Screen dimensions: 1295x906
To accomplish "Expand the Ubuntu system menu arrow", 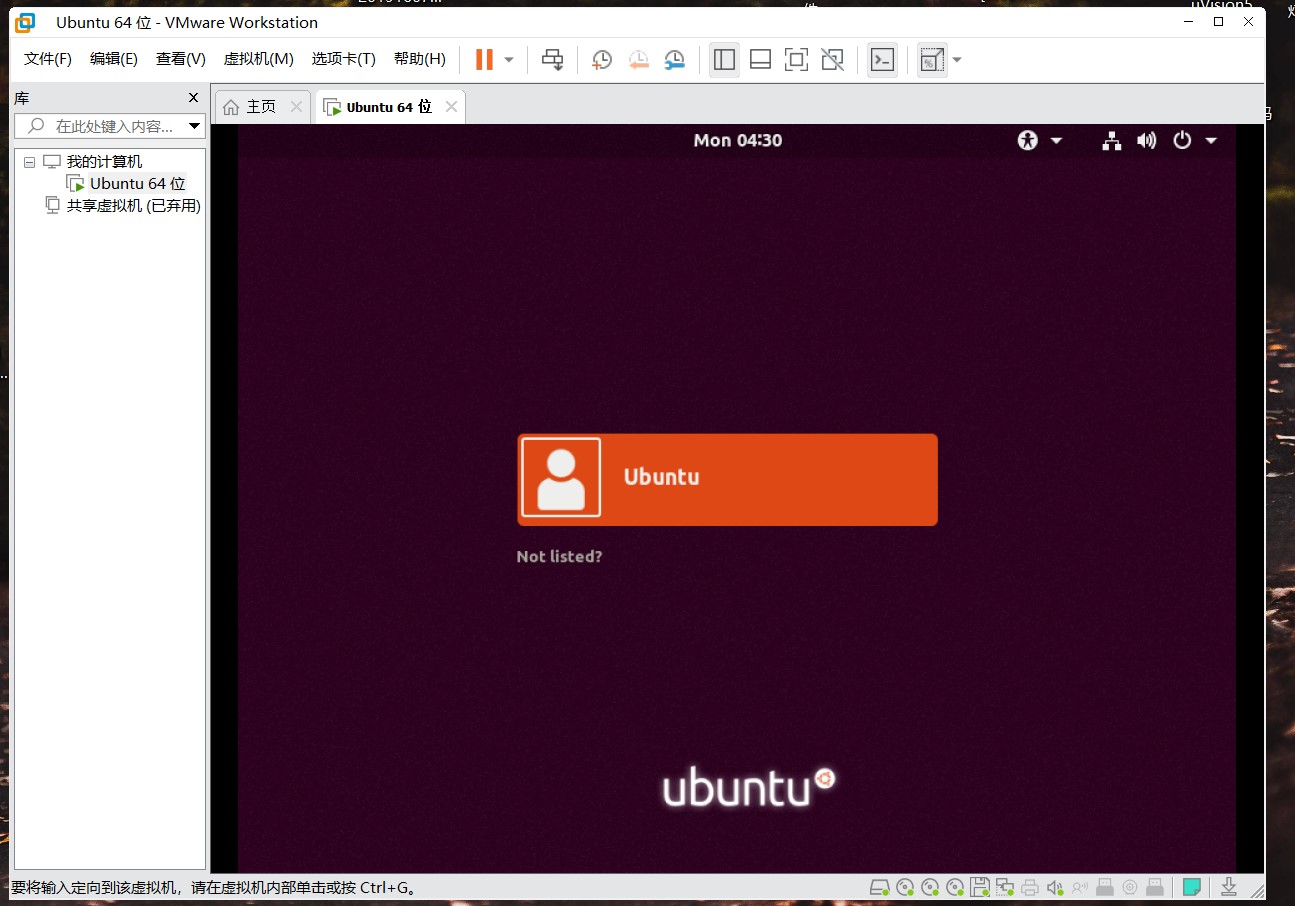I will 1211,141.
